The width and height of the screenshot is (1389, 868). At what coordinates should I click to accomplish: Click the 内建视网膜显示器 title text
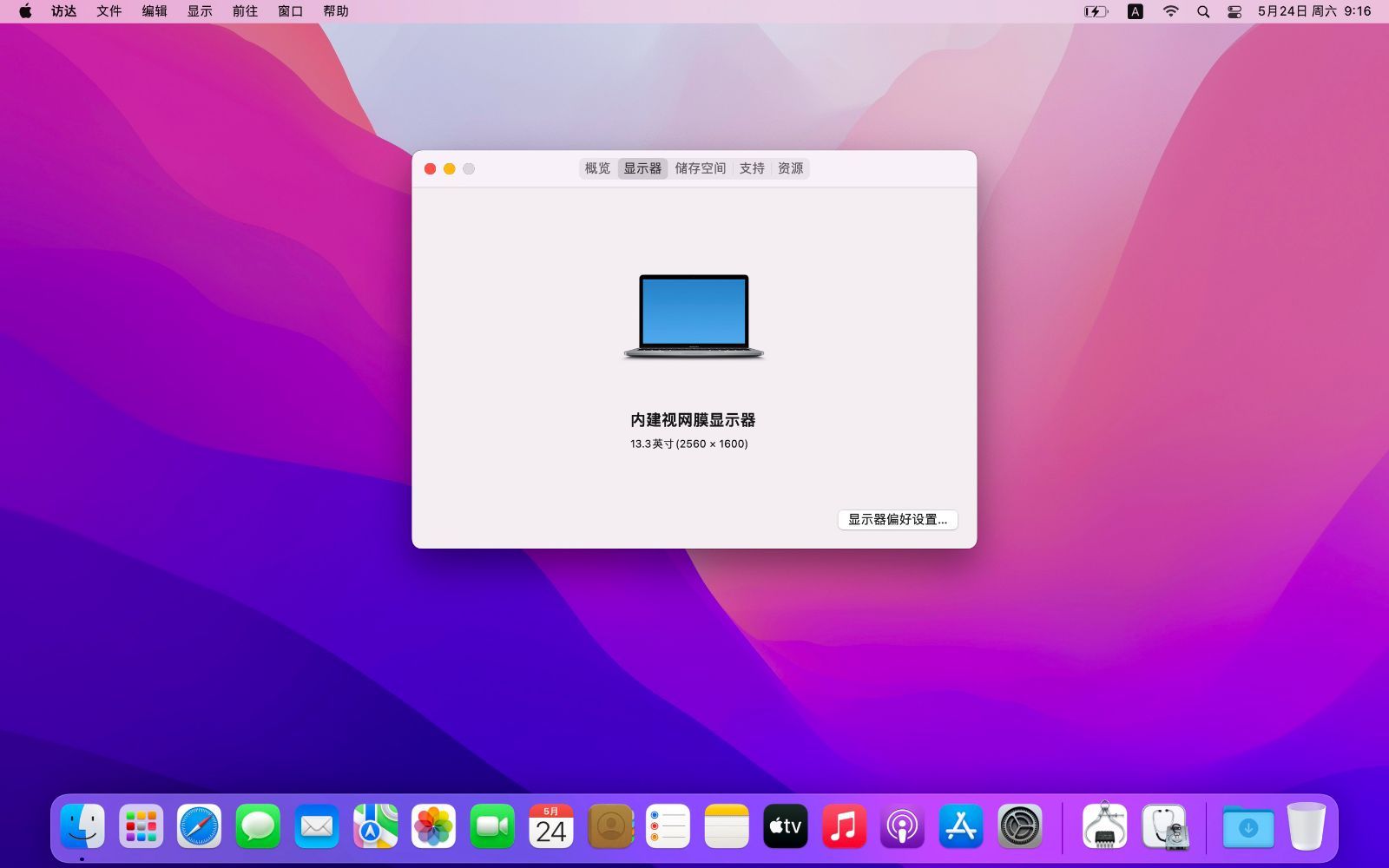[x=693, y=420]
